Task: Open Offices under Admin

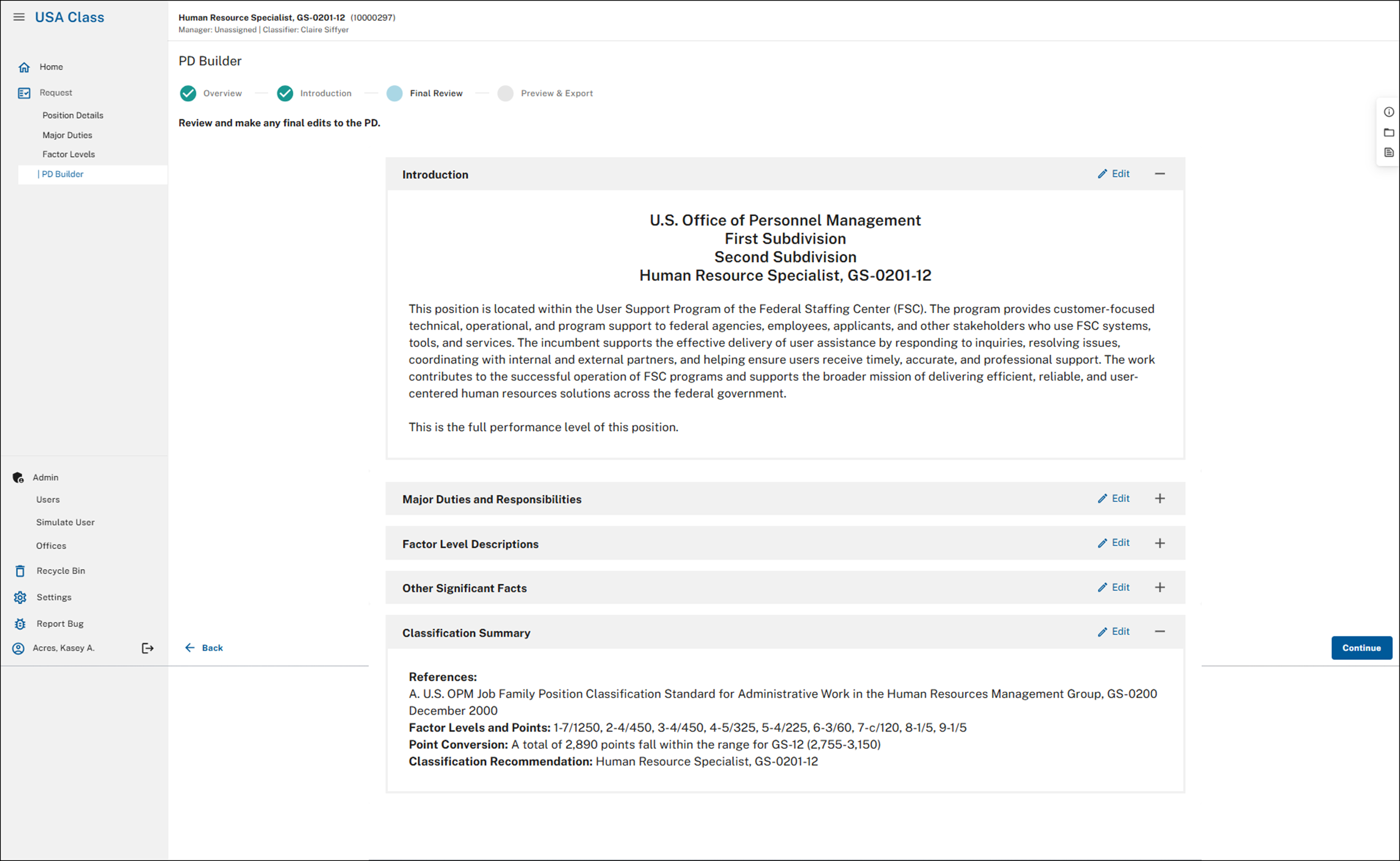Action: pos(51,546)
